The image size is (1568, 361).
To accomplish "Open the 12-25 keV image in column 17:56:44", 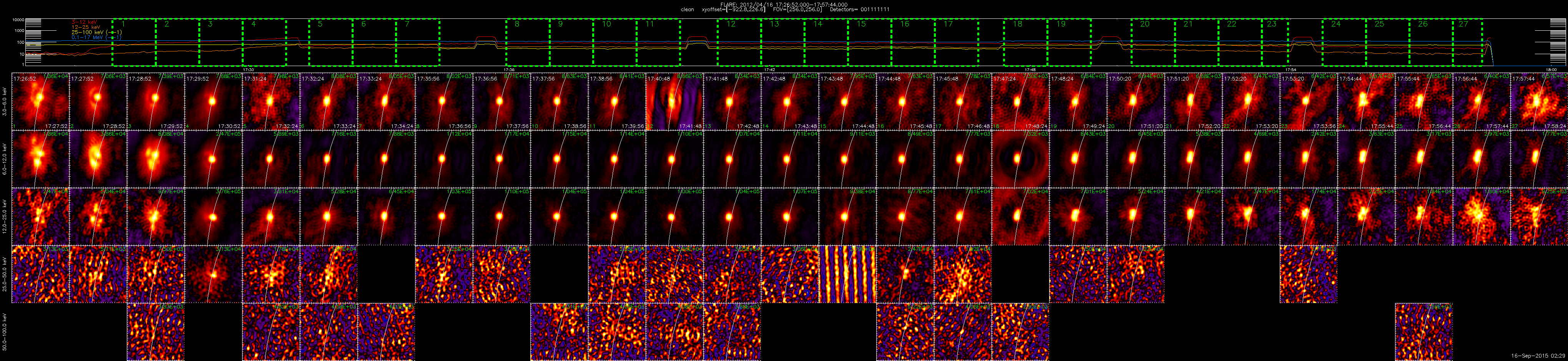I will [1482, 217].
